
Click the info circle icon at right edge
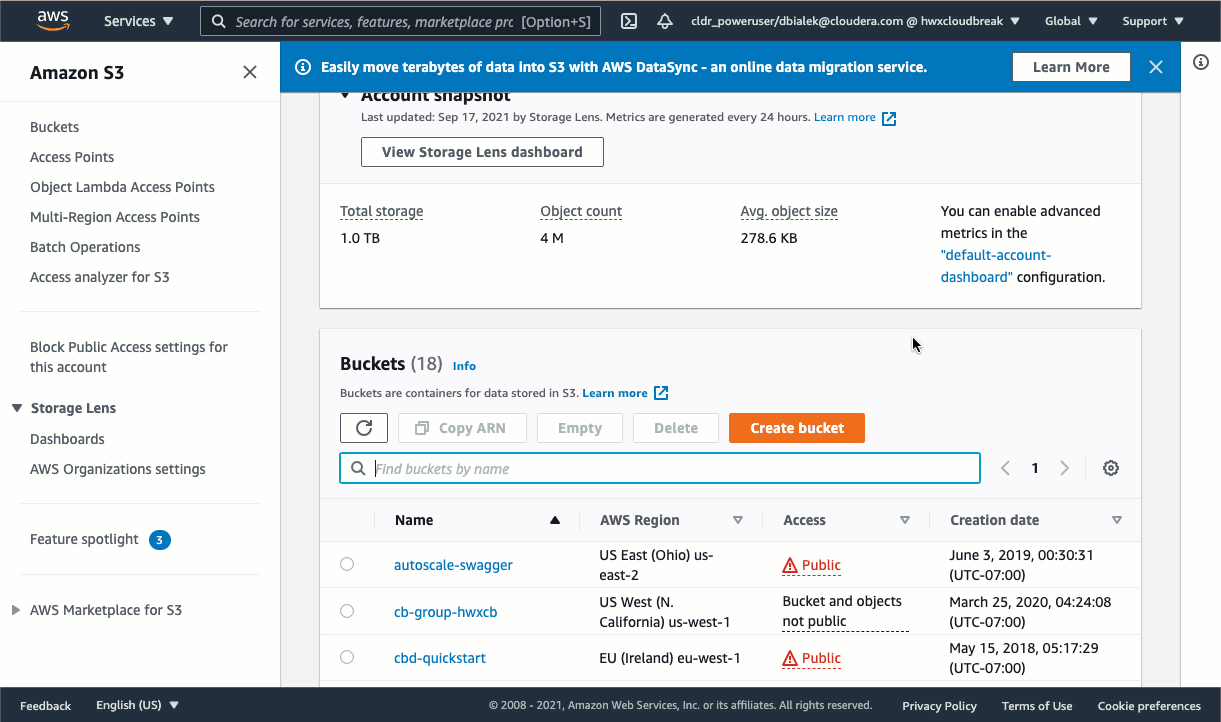1201,62
